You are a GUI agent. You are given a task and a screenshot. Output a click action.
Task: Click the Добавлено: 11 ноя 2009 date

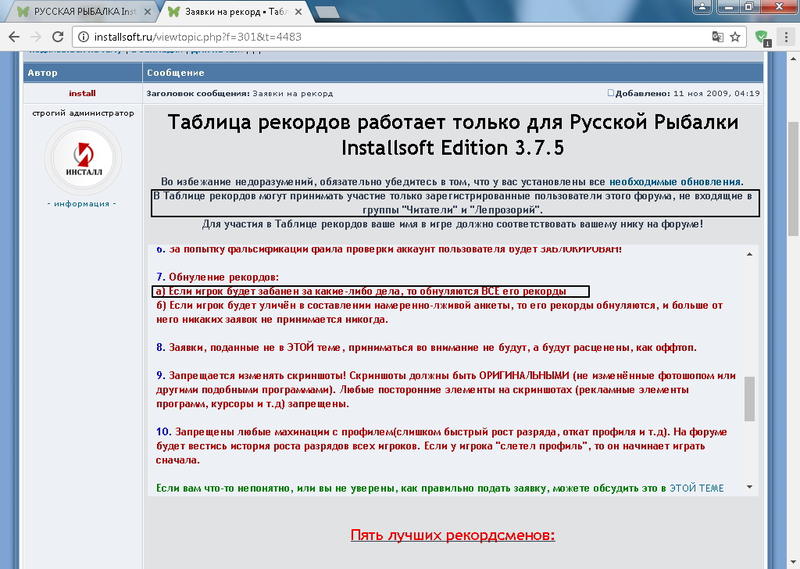687,93
